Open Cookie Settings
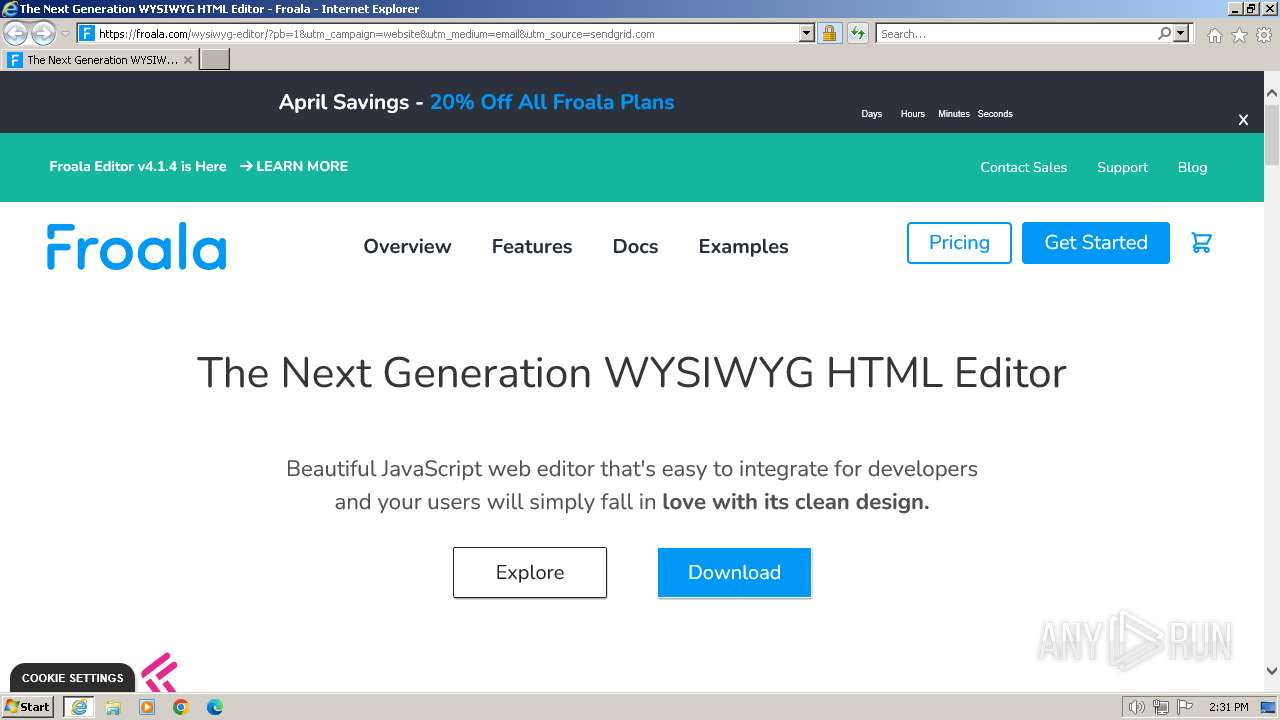Viewport: 1280px width, 720px height. click(x=72, y=678)
